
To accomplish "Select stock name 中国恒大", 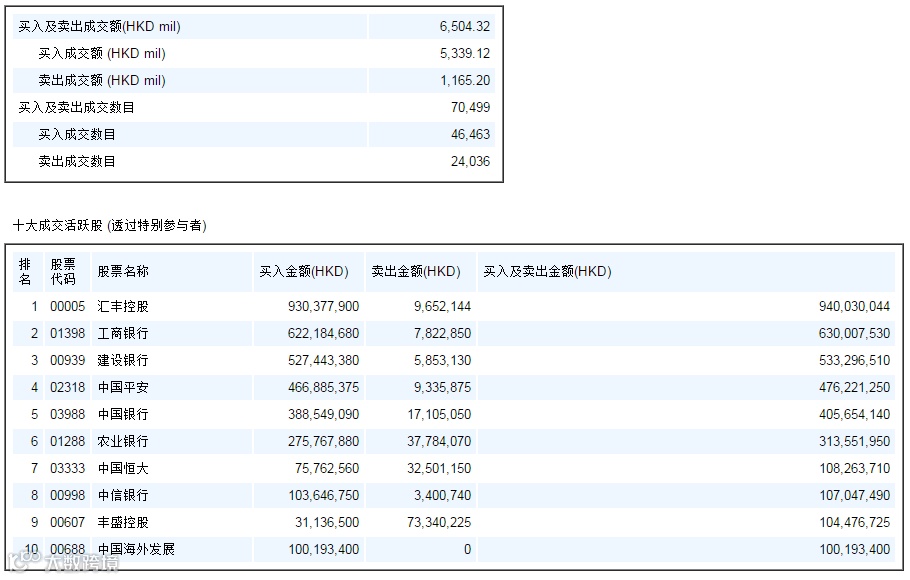I will pos(122,469).
